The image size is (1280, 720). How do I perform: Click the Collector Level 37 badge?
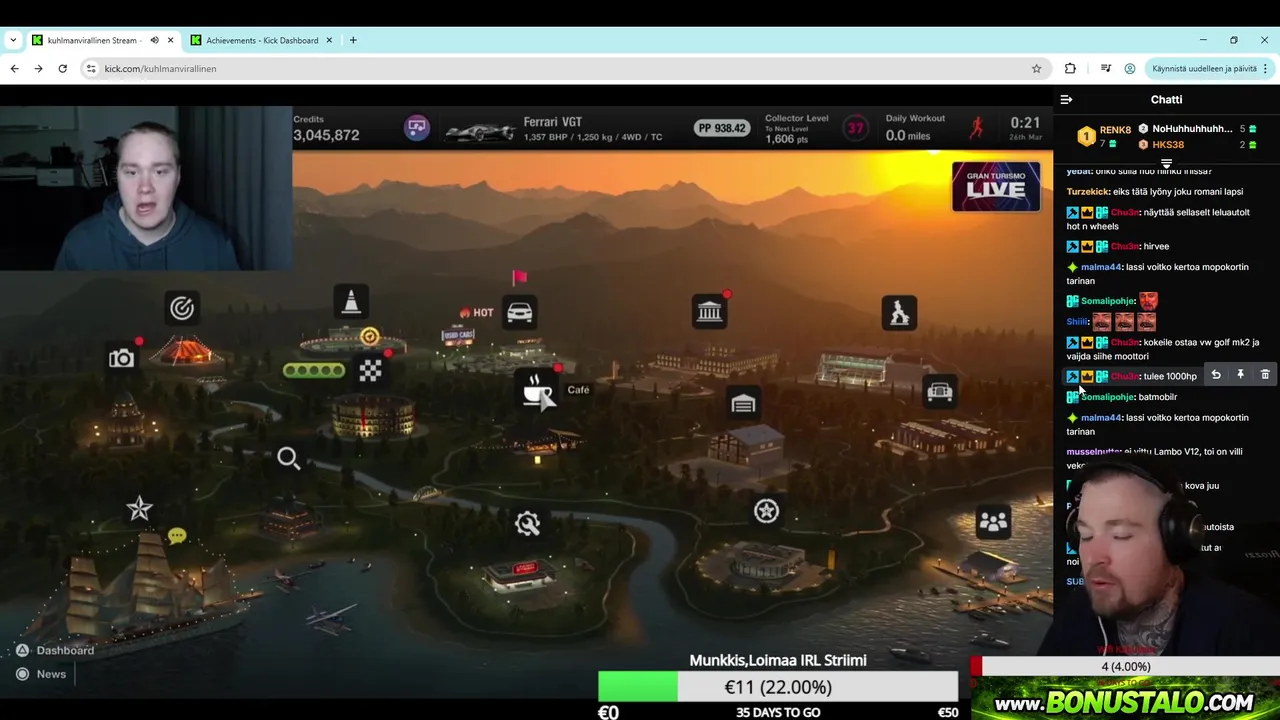click(x=855, y=128)
